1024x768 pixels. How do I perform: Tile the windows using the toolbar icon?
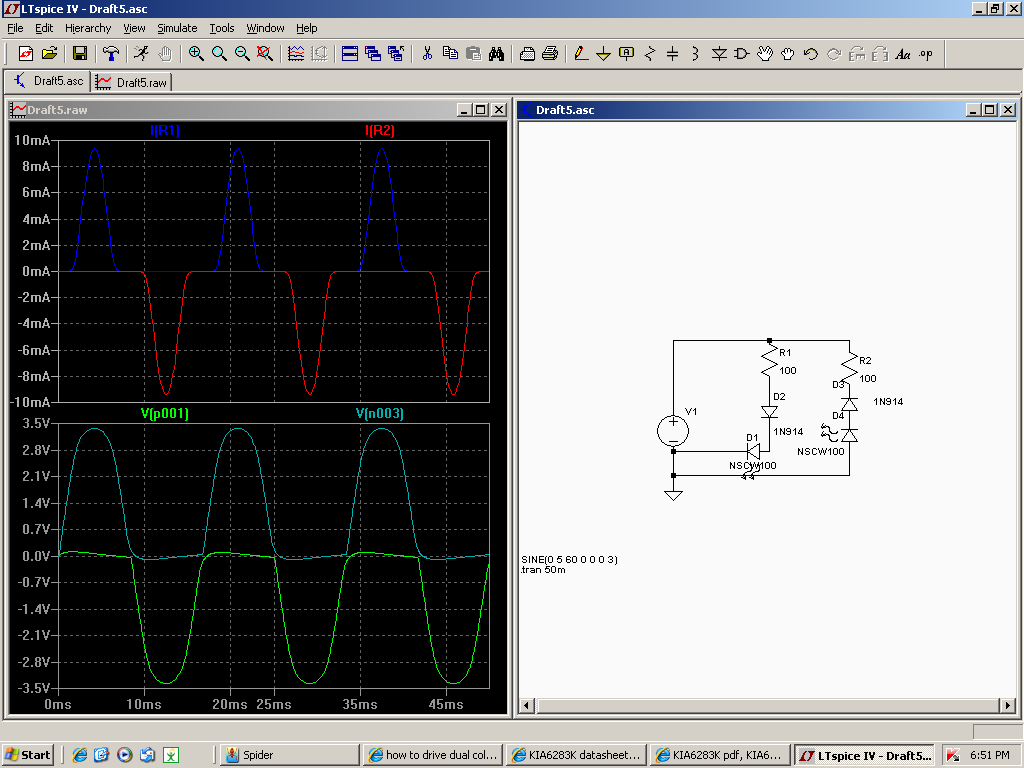[x=350, y=54]
